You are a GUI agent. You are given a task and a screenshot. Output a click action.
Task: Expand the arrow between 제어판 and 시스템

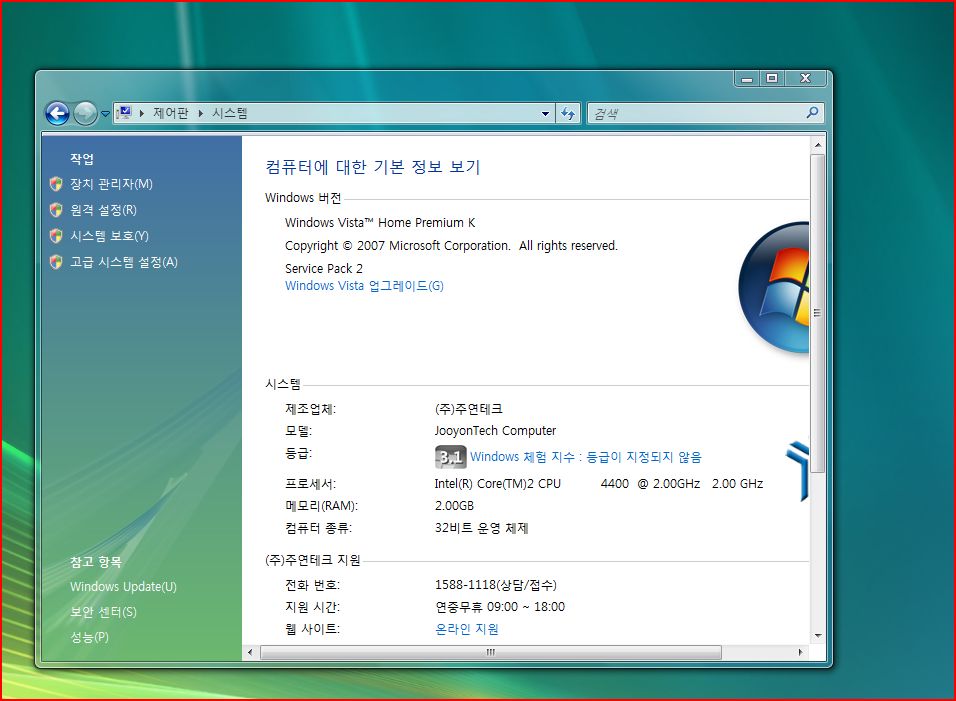click(201, 113)
